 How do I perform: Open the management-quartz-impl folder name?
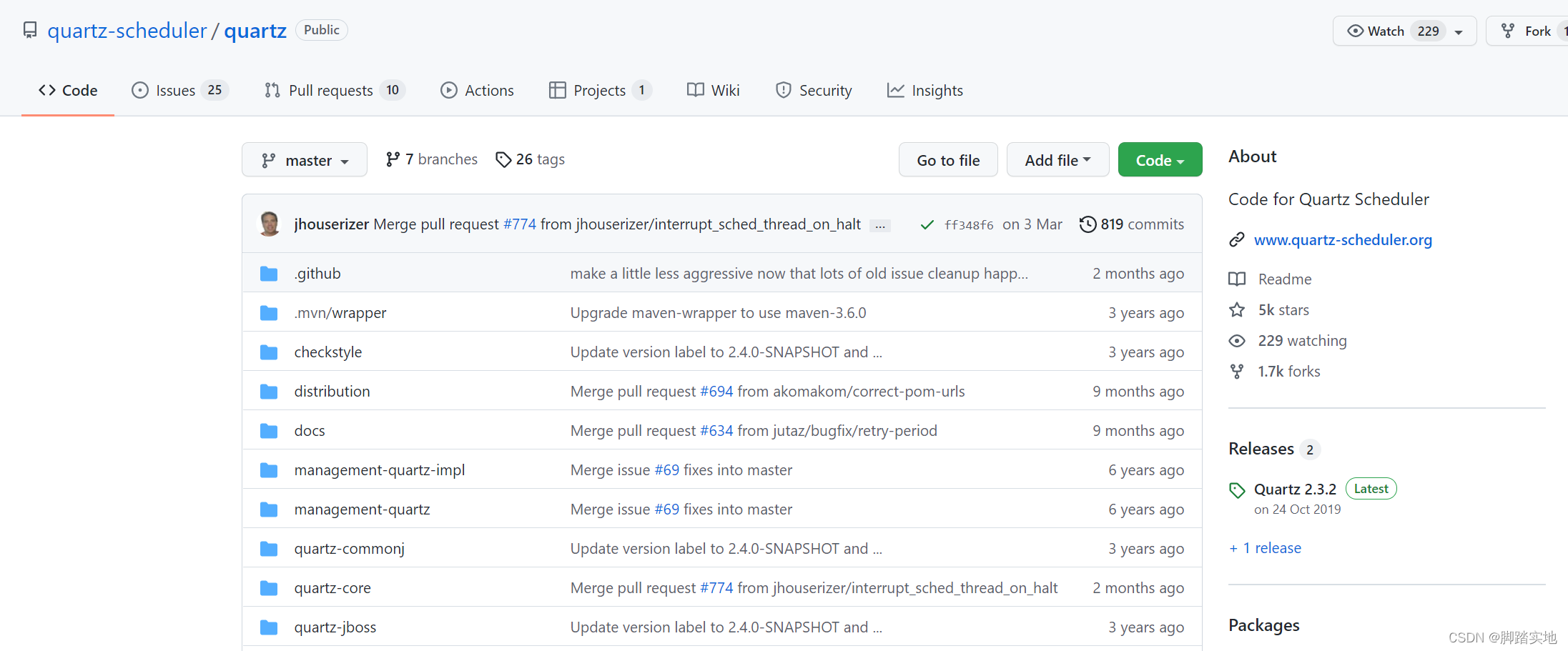click(380, 470)
